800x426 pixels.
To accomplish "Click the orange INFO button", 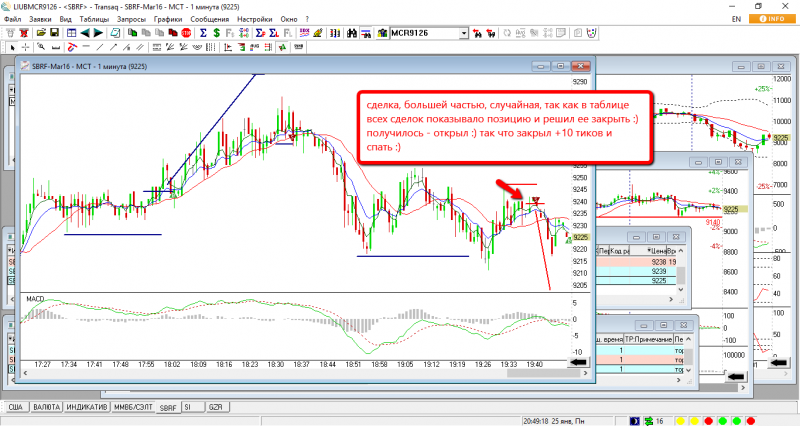I will tap(772, 19).
